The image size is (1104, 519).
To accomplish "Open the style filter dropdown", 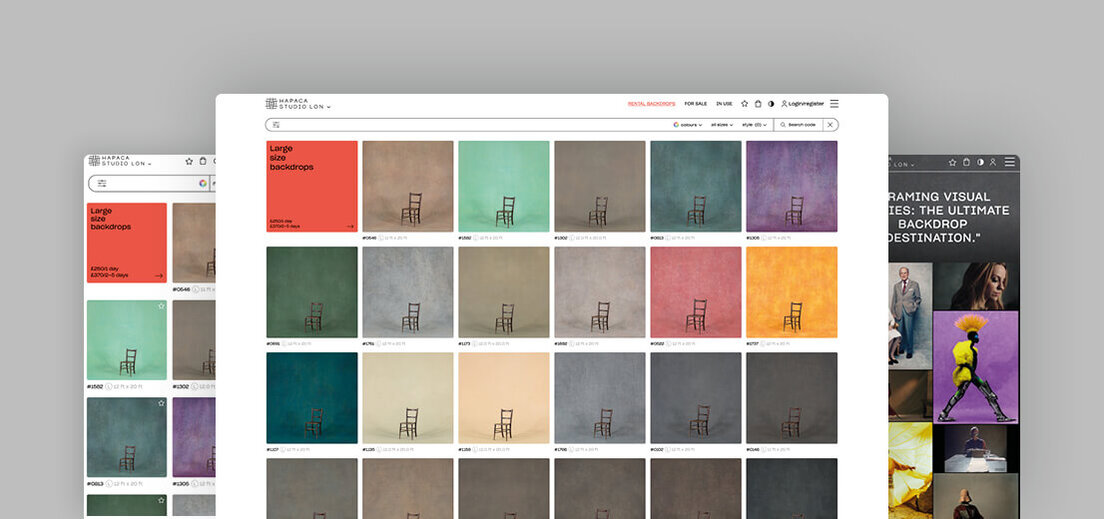I will (x=756, y=125).
